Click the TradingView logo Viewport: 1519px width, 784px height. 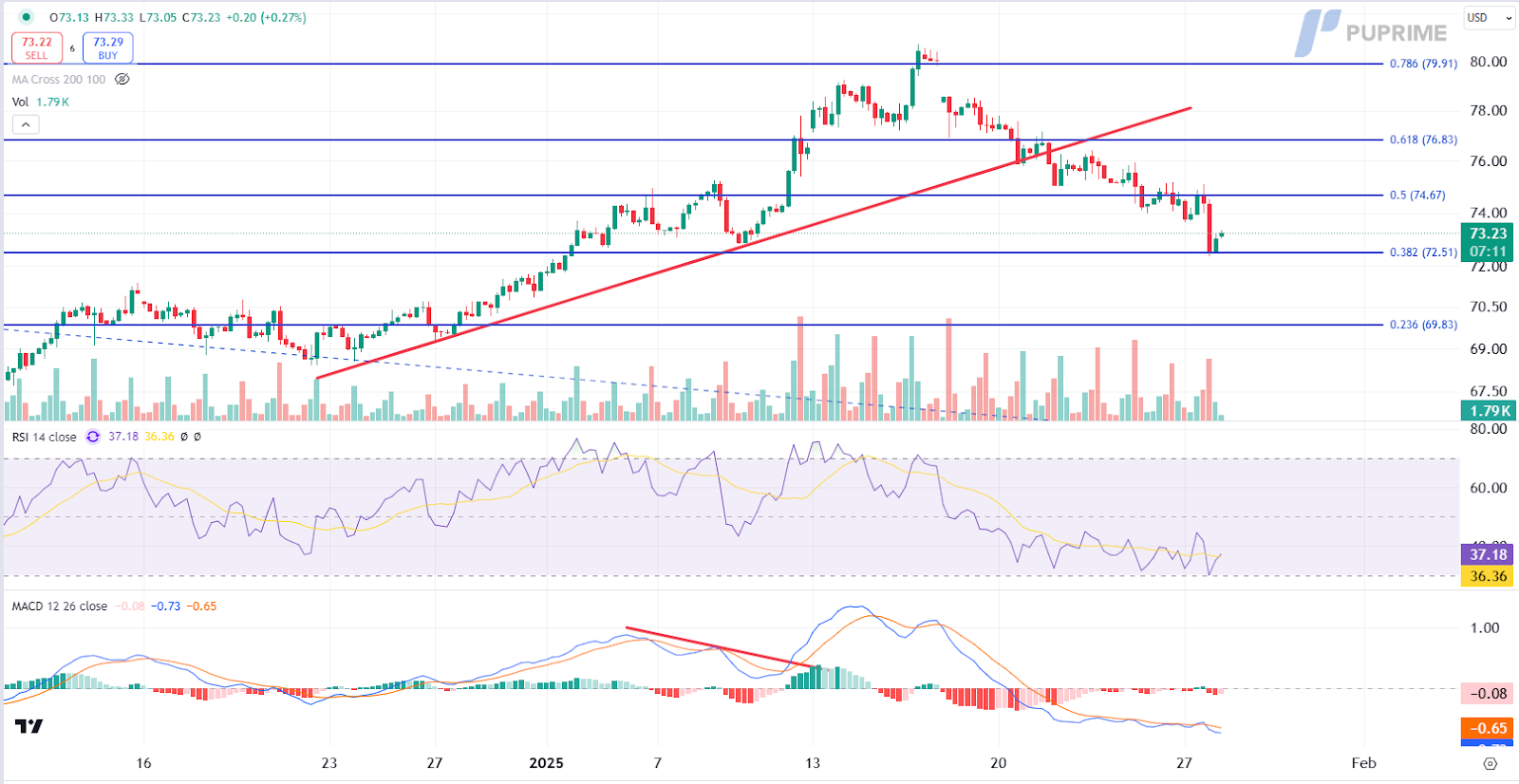(x=28, y=726)
